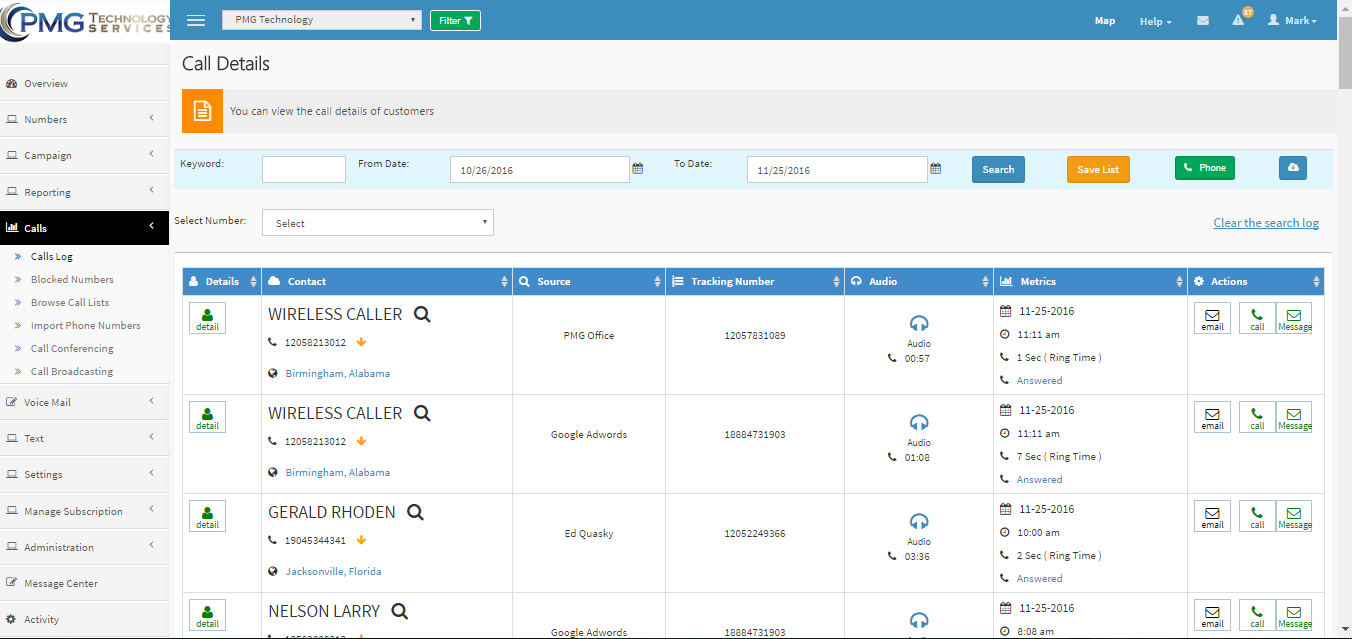Click Clear the search log link
This screenshot has height=639, width=1352.
[1266, 223]
